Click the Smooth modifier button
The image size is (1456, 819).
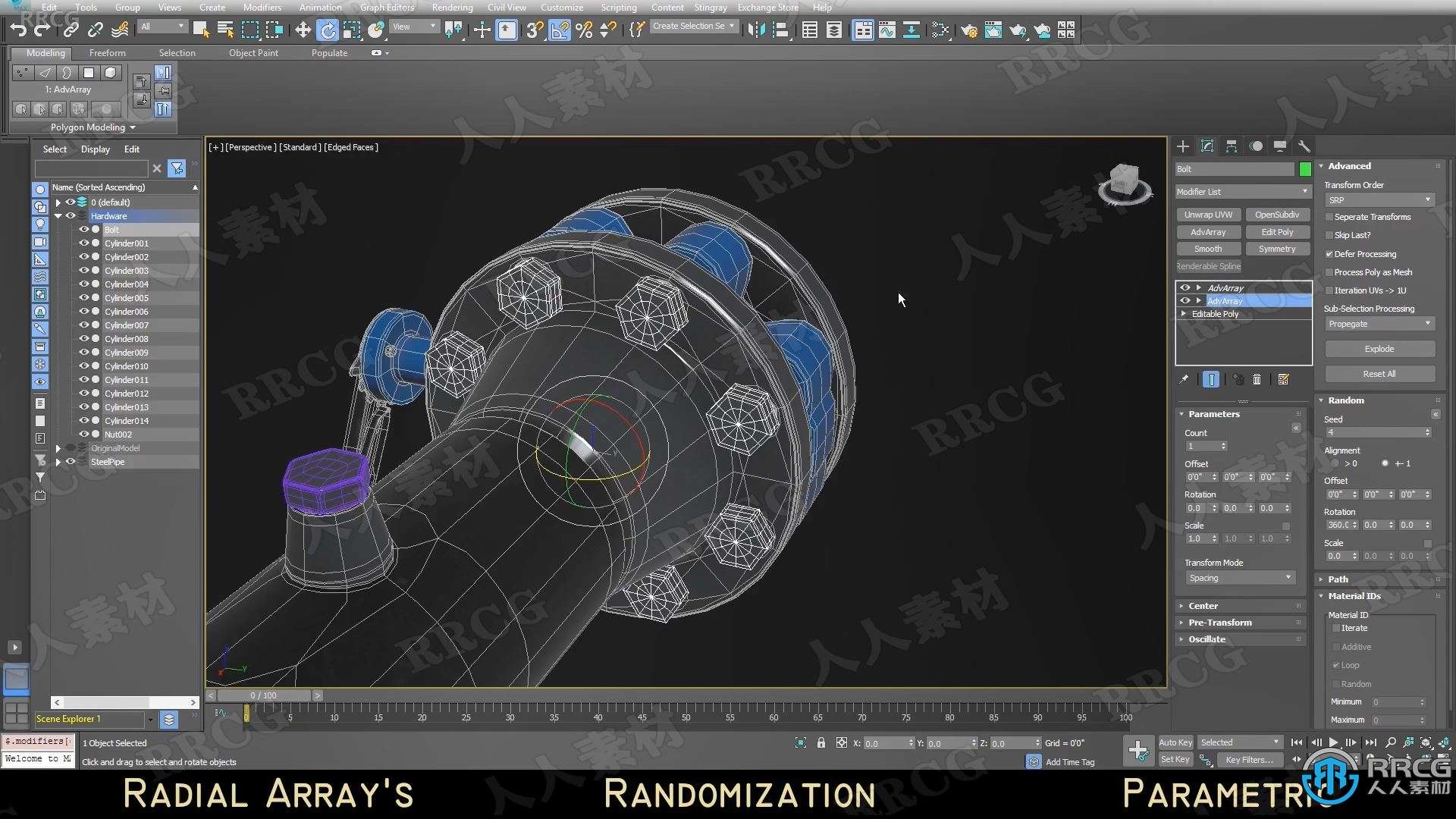(1209, 249)
